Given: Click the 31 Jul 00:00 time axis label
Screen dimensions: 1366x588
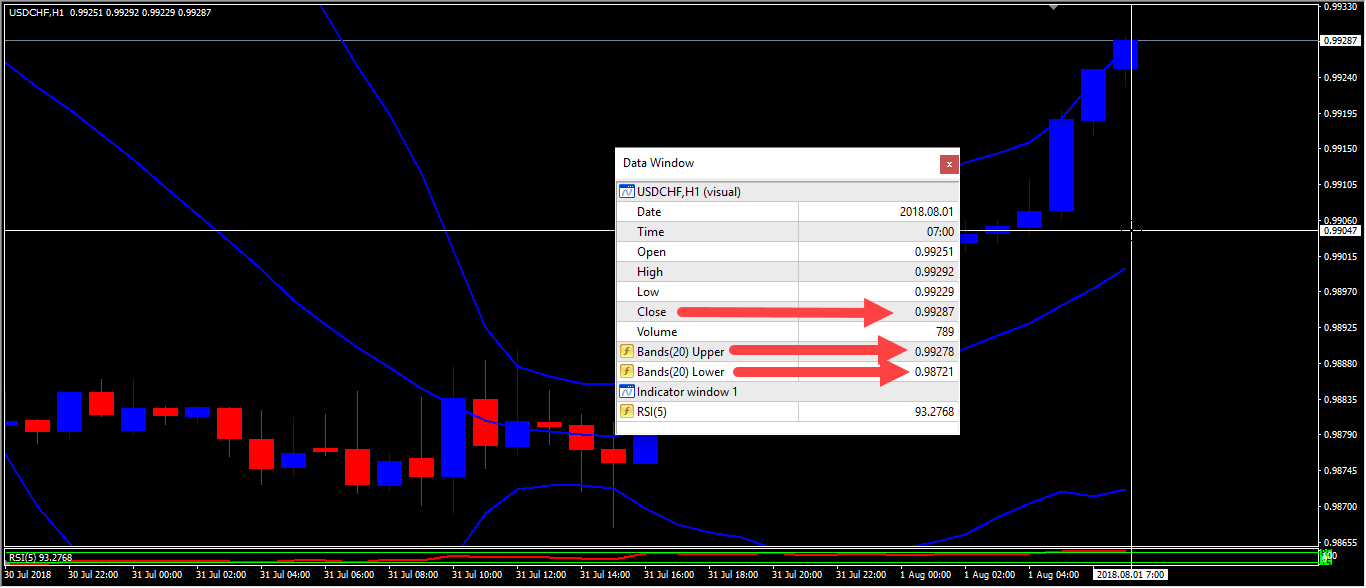Looking at the screenshot, I should click(x=157, y=575).
